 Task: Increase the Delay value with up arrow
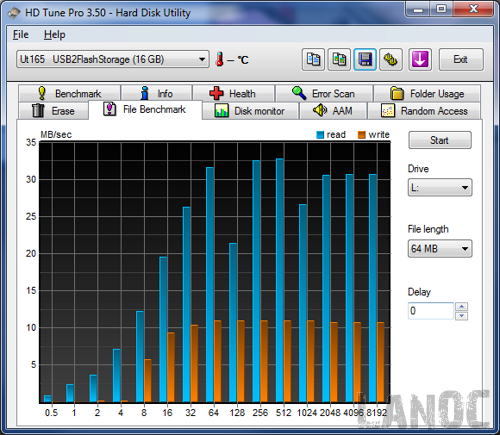tap(461, 306)
